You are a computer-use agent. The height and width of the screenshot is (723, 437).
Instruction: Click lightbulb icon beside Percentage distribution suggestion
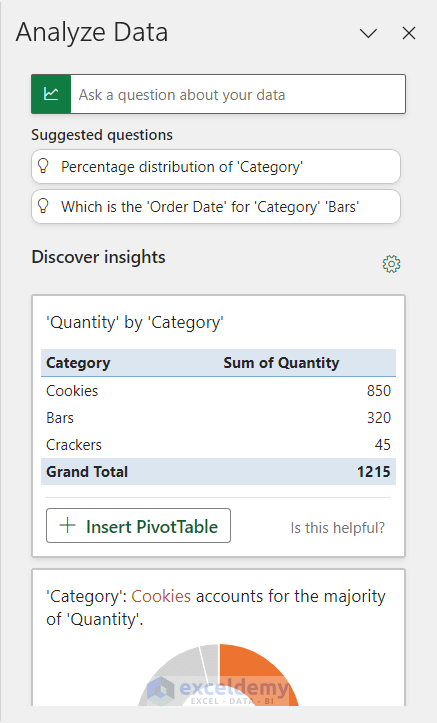(x=43, y=166)
